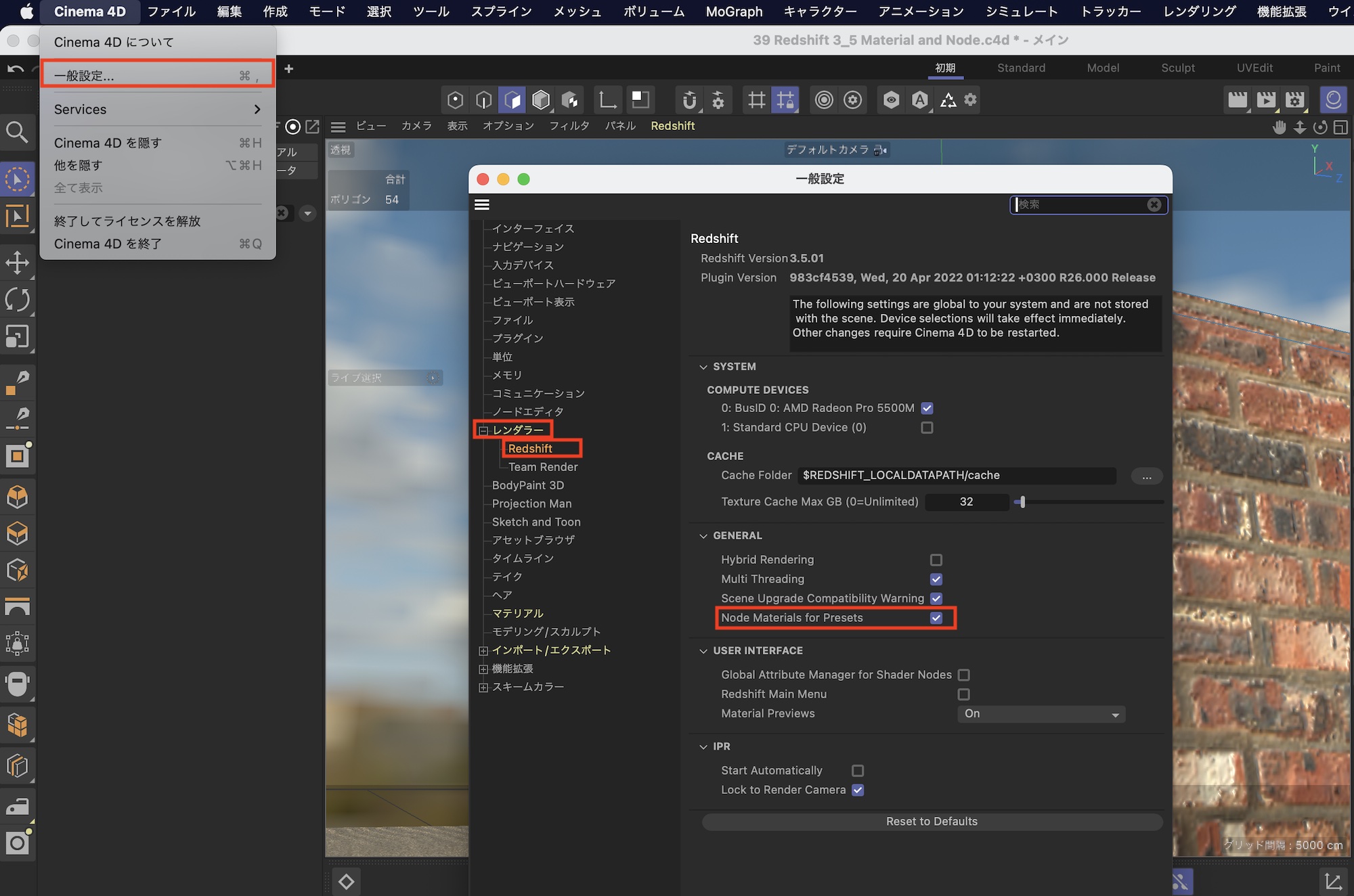Viewport: 1354px width, 896px height.
Task: Select the Move tool in left toolbar
Action: [x=17, y=263]
